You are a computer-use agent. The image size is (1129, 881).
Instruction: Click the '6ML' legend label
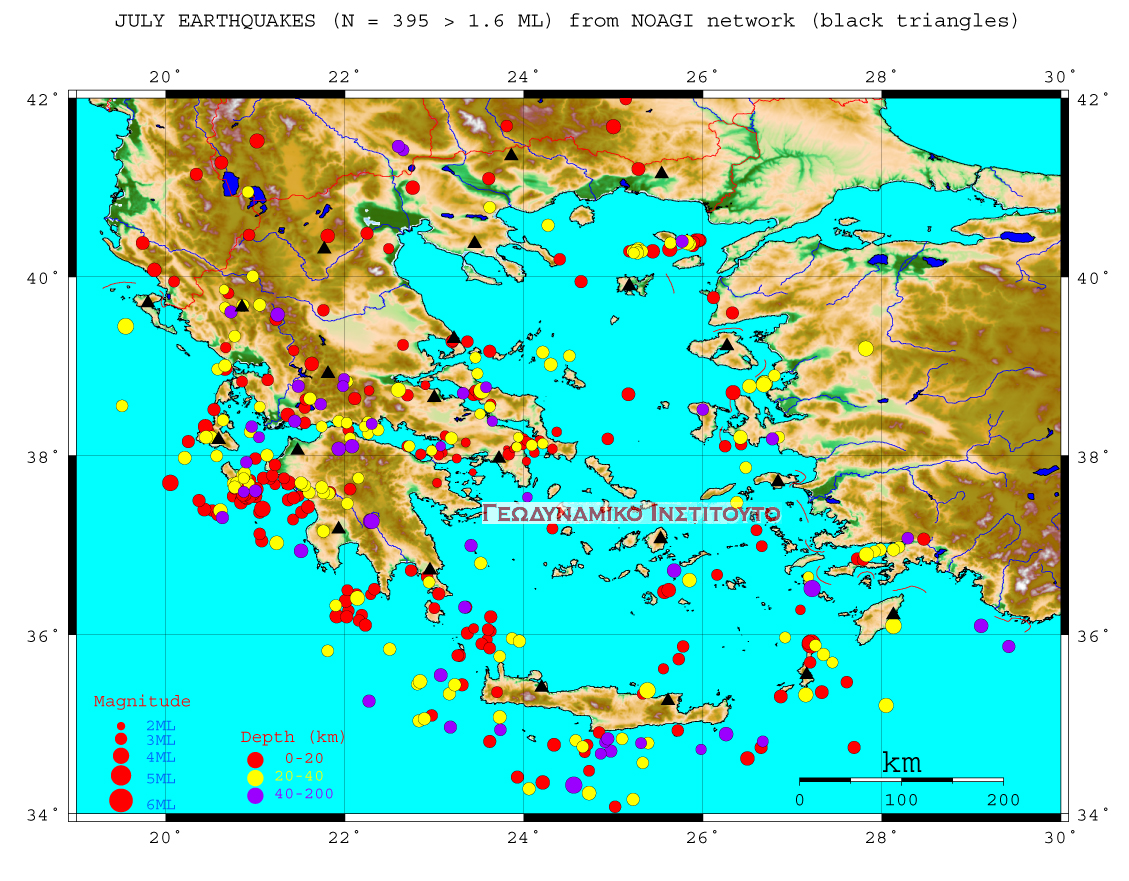tap(161, 805)
